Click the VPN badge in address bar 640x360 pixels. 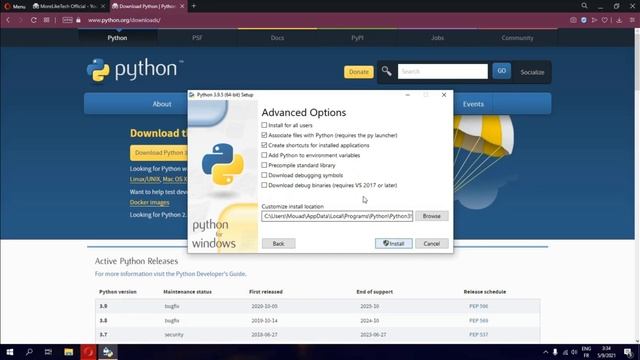pos(67,20)
